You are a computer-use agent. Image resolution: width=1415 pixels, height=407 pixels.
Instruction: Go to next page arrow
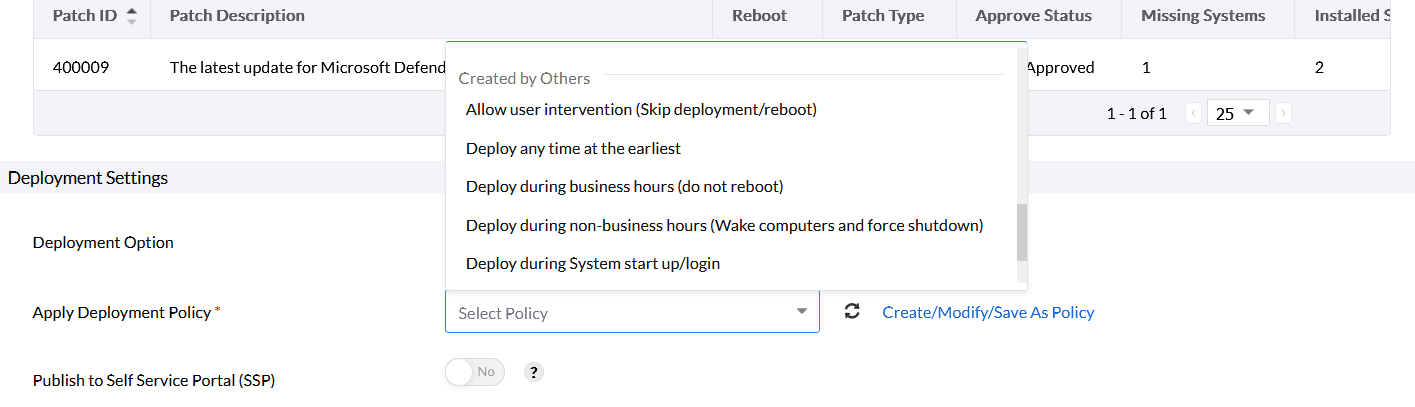pos(1283,113)
